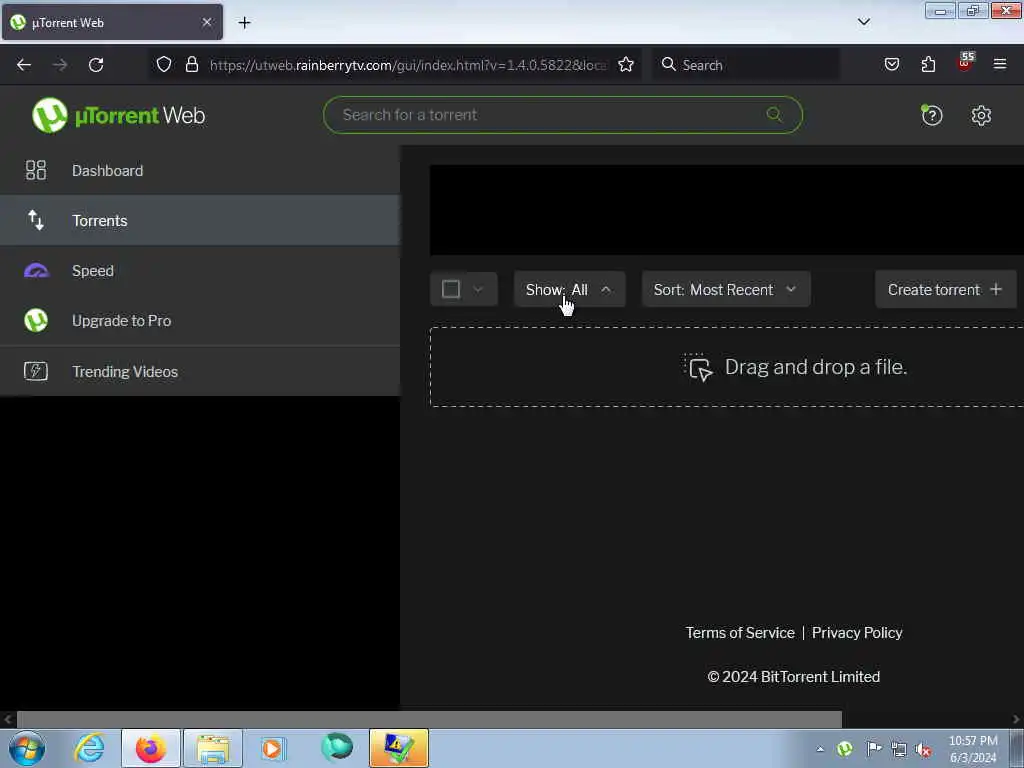
Task: Click the site padlock icon
Action: tap(191, 64)
